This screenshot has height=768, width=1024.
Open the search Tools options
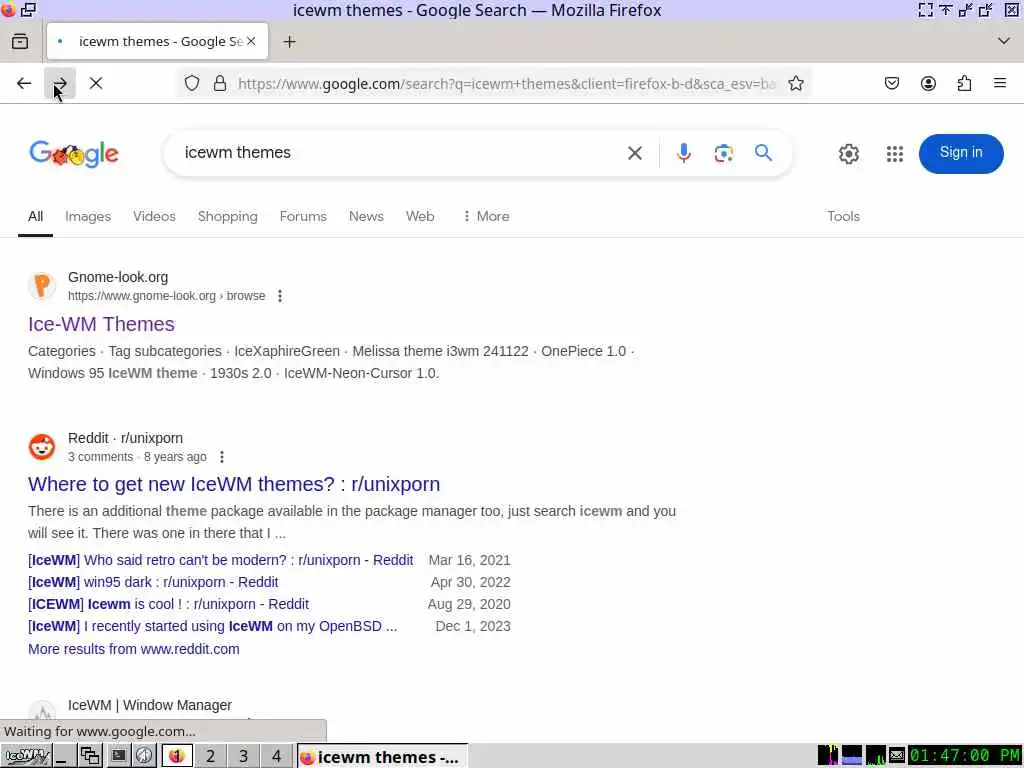coord(843,216)
